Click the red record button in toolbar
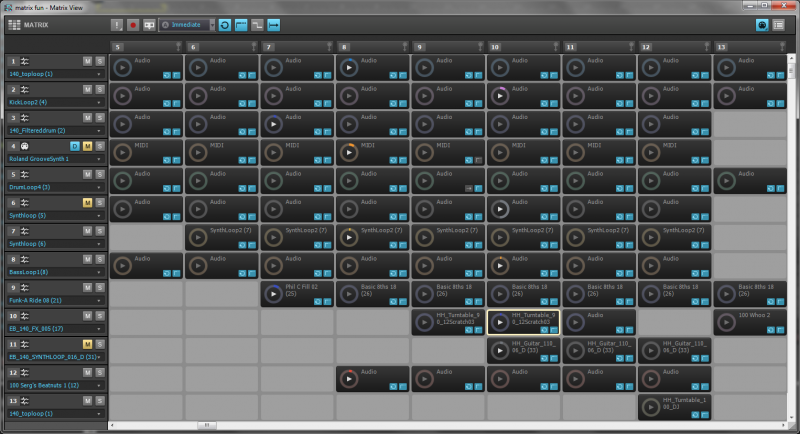The width and height of the screenshot is (800, 434). coord(133,24)
